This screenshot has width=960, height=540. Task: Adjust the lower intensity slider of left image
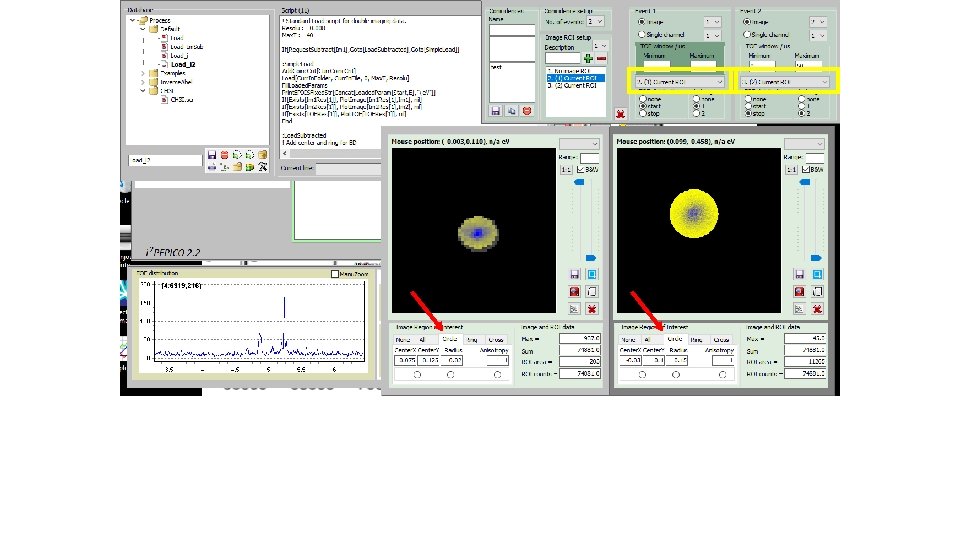(591, 258)
